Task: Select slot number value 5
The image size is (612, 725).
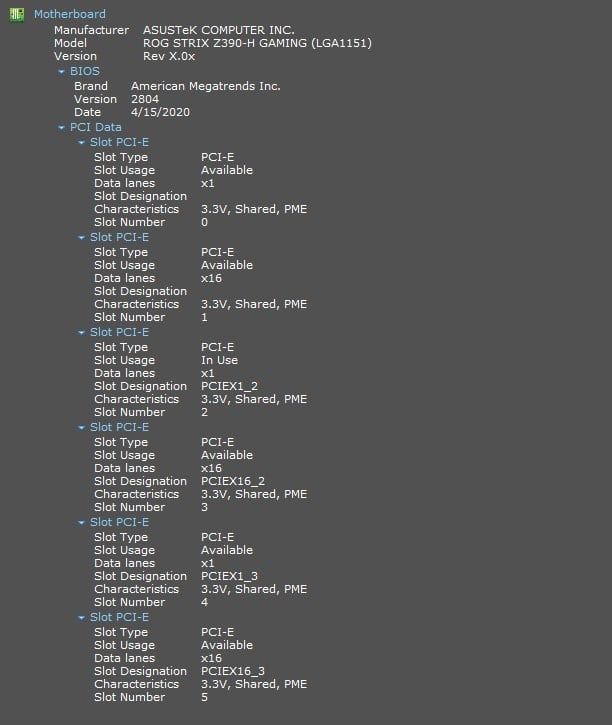Action: tap(204, 697)
